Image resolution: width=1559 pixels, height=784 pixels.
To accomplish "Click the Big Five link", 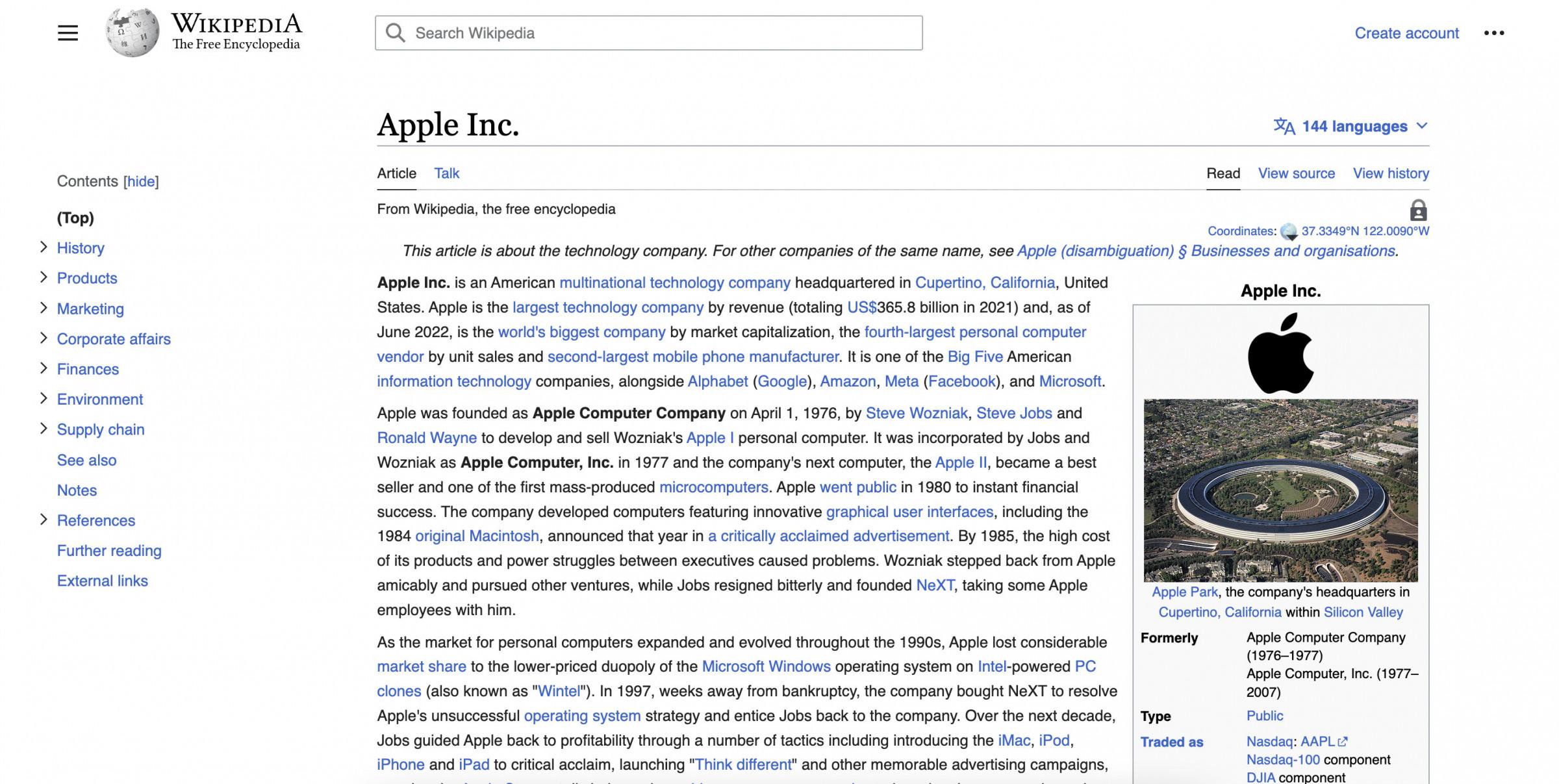I will (975, 357).
